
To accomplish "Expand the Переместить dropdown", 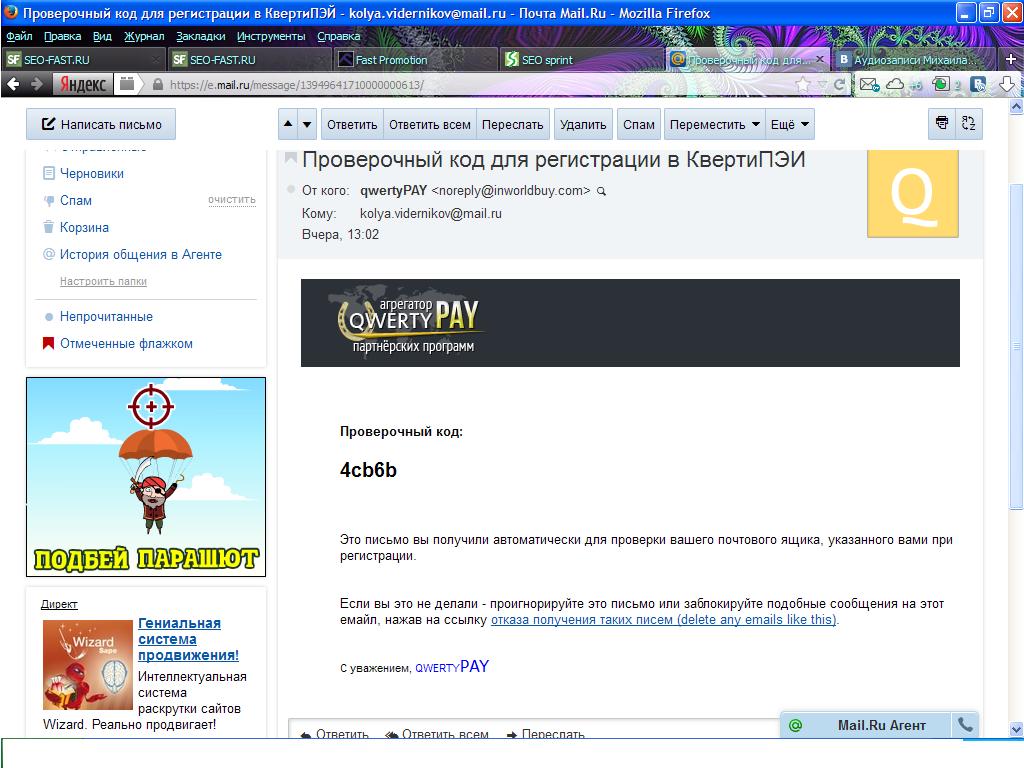I will click(x=714, y=124).
